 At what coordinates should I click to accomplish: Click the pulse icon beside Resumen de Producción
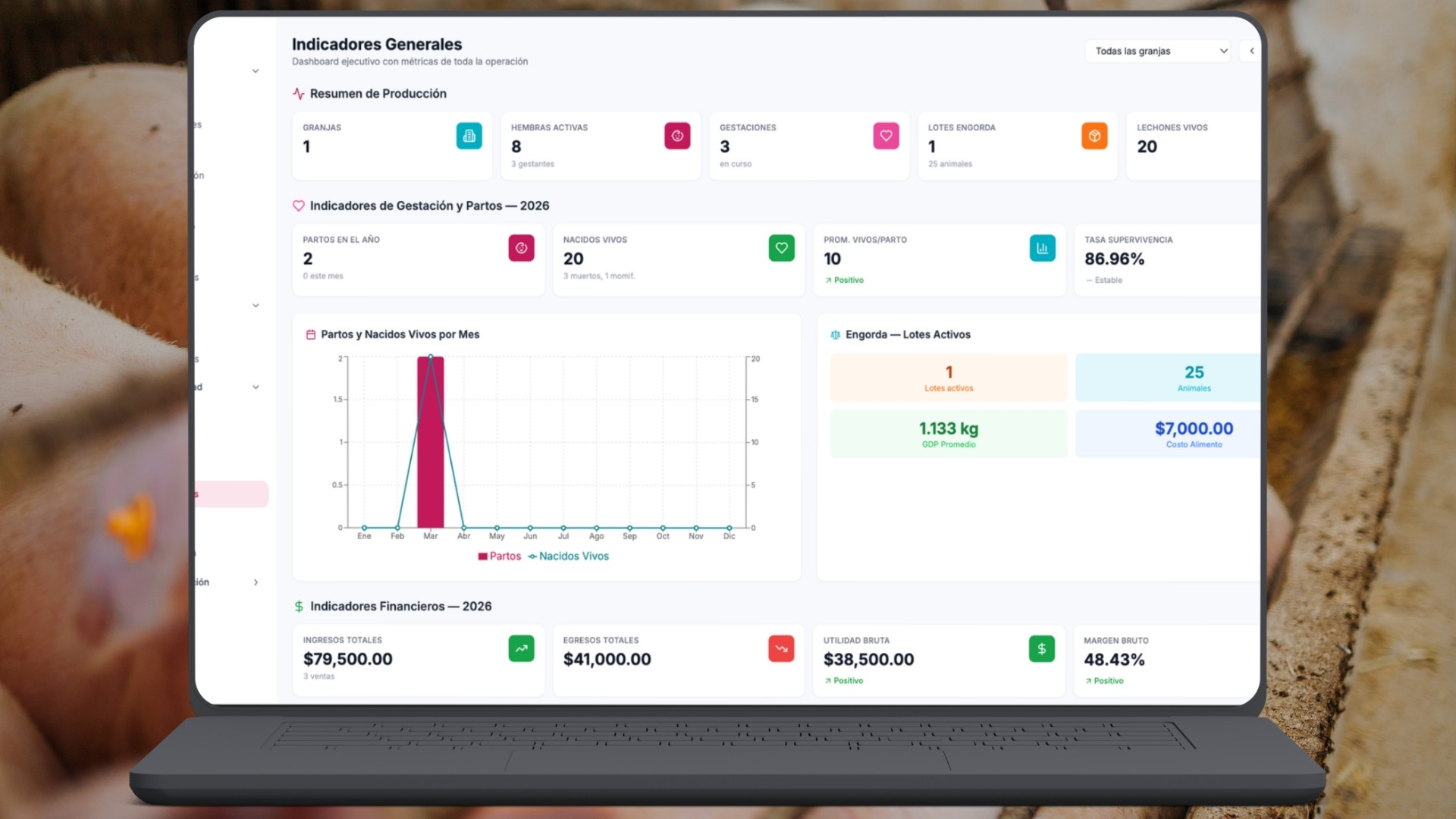coord(297,93)
